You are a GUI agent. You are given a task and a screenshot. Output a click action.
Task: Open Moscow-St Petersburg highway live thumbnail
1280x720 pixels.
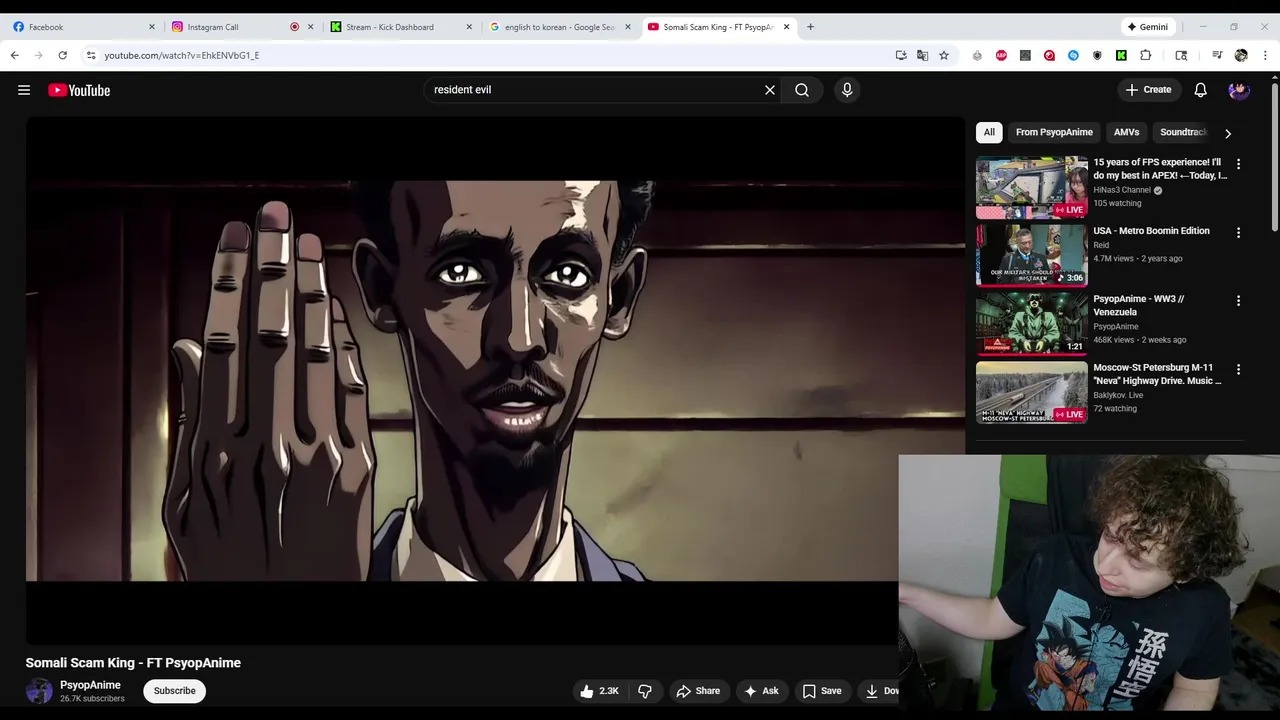pos(1031,393)
